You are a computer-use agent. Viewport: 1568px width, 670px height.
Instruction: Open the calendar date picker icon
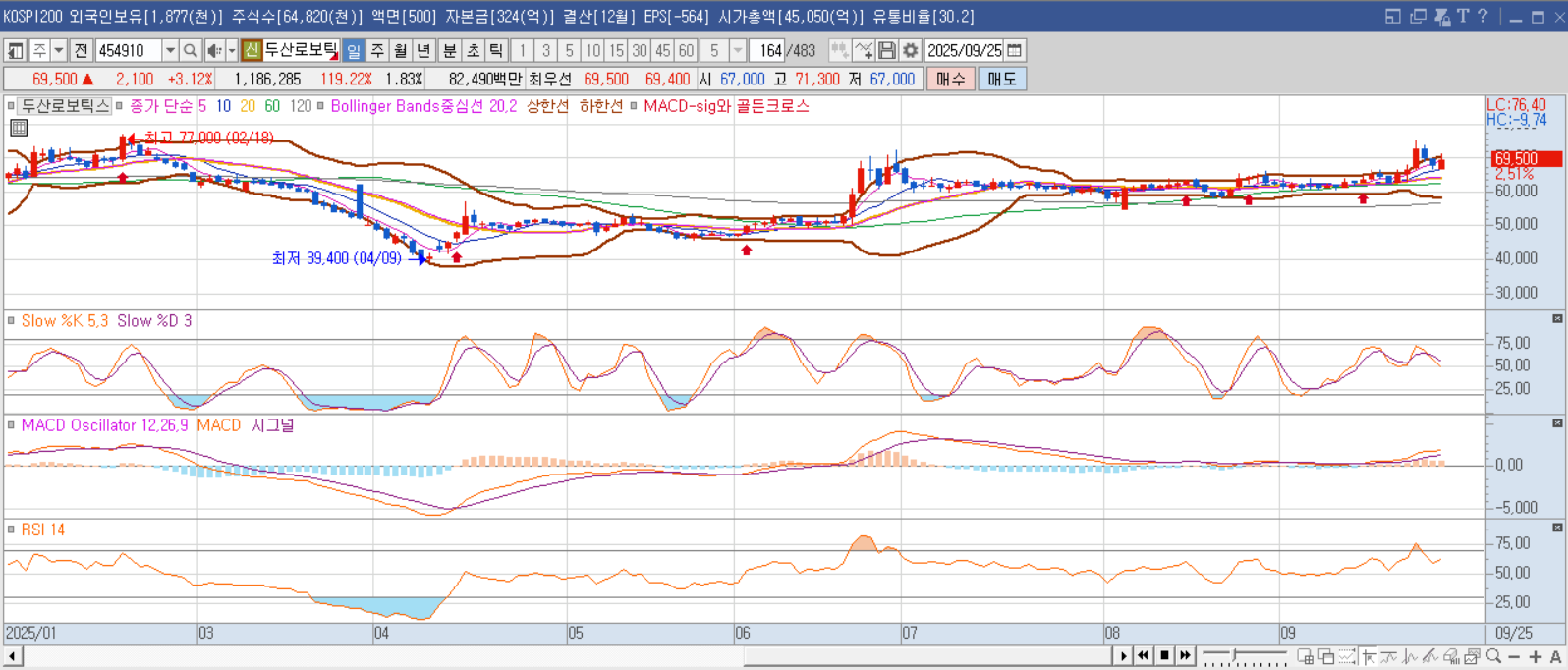click(1015, 50)
